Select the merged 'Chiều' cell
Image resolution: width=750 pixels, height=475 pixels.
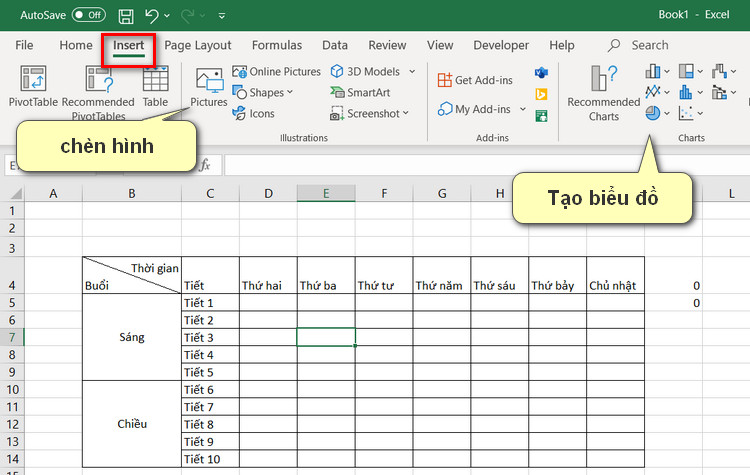pos(132,424)
